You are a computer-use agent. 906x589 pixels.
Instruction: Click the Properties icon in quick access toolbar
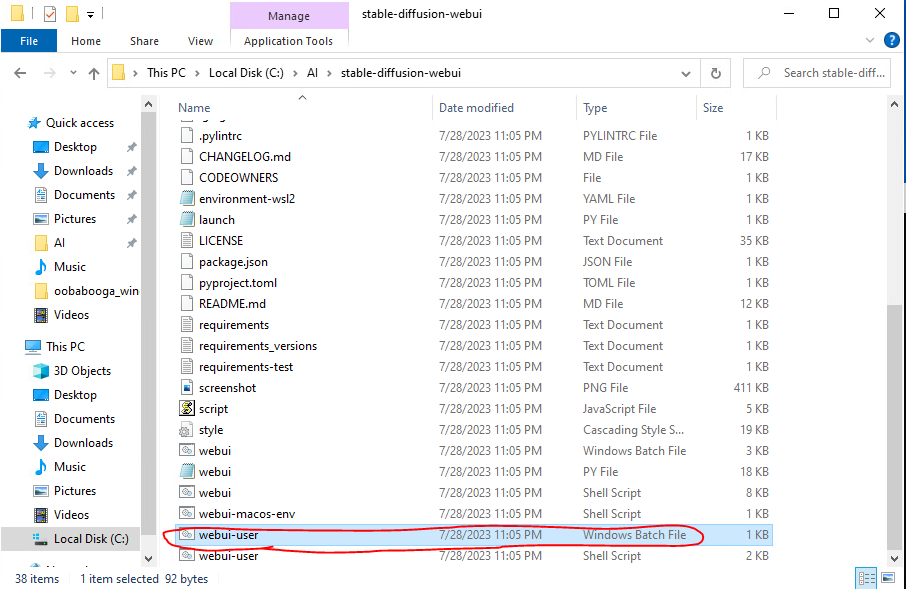click(50, 13)
